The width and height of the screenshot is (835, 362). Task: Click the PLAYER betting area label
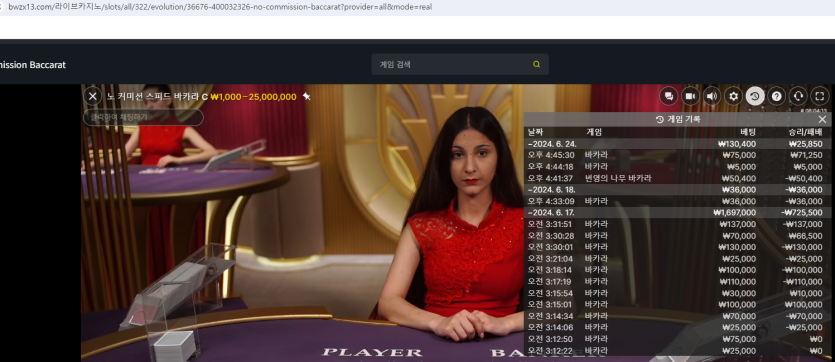point(372,352)
